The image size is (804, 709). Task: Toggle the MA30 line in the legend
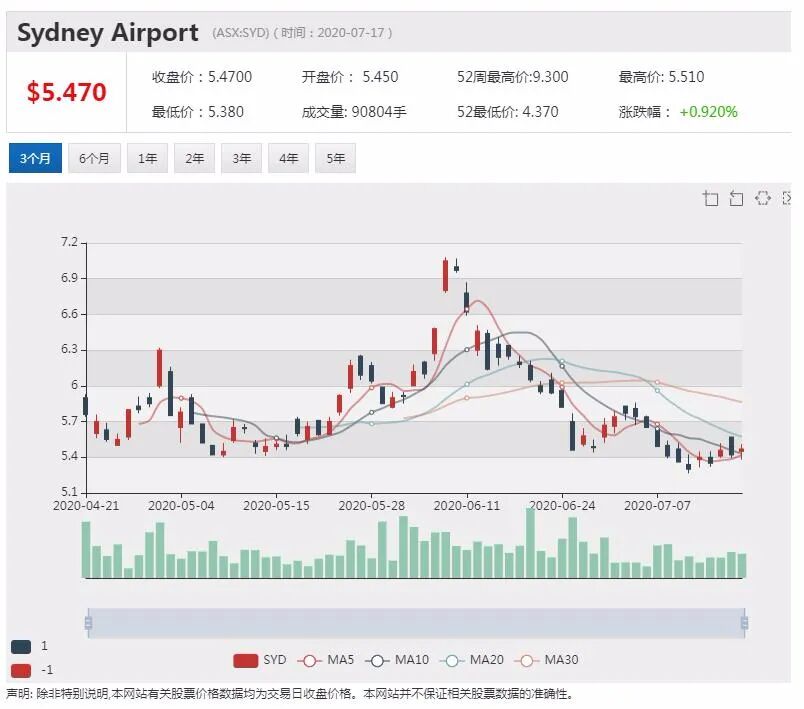pos(526,661)
